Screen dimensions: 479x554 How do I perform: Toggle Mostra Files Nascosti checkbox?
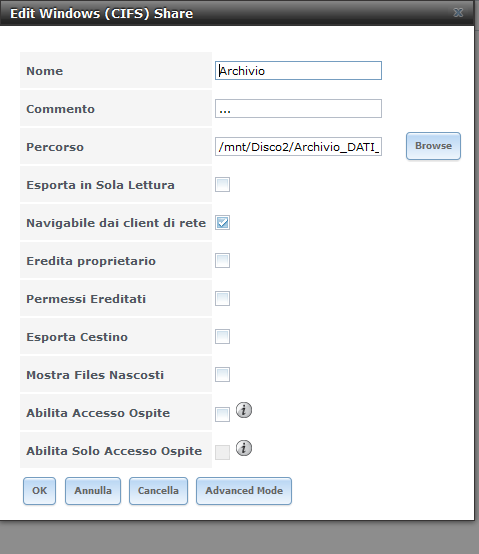[x=223, y=375]
